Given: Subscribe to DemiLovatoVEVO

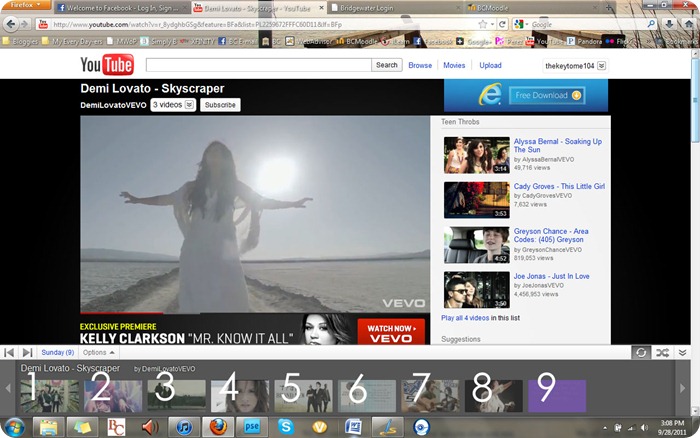Looking at the screenshot, I should click(x=220, y=104).
